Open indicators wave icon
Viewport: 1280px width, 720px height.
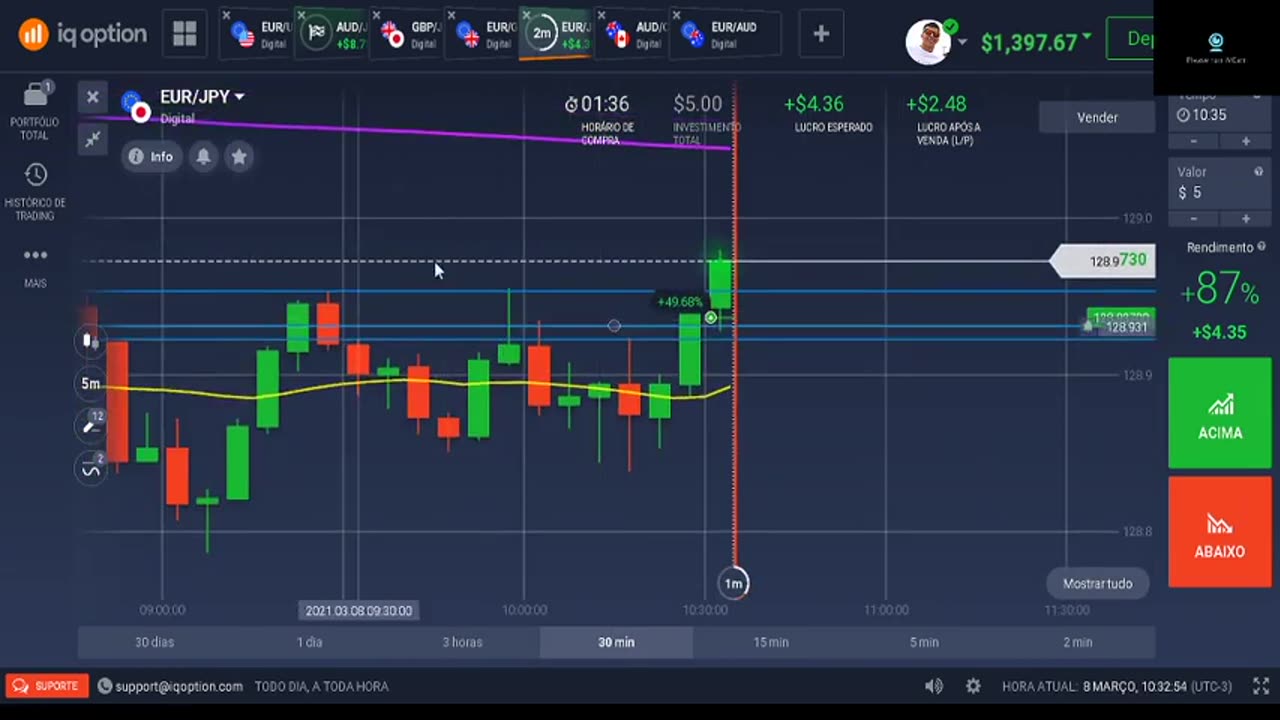pyautogui.click(x=91, y=468)
